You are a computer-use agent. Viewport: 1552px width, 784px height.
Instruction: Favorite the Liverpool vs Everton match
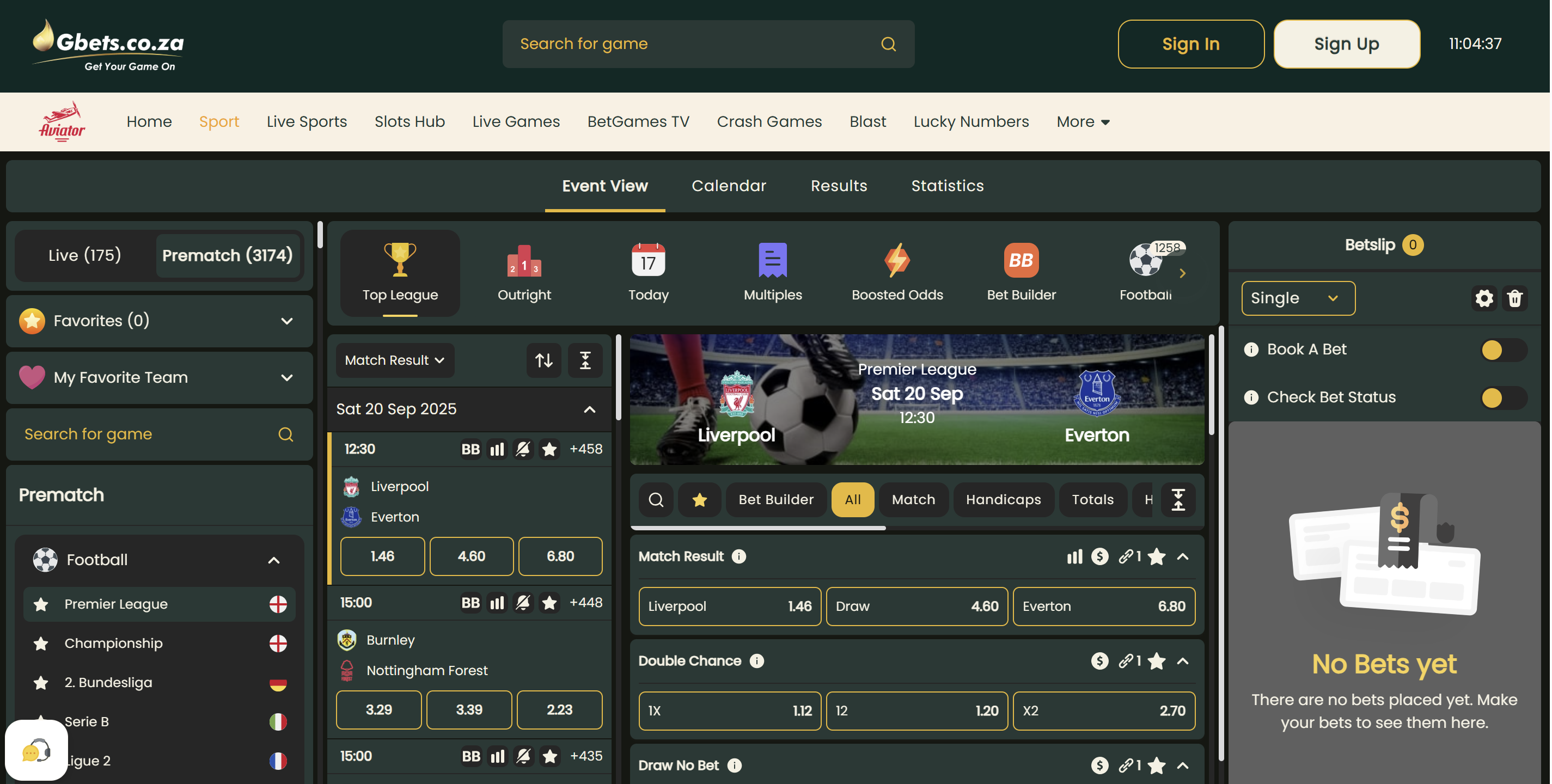point(549,449)
